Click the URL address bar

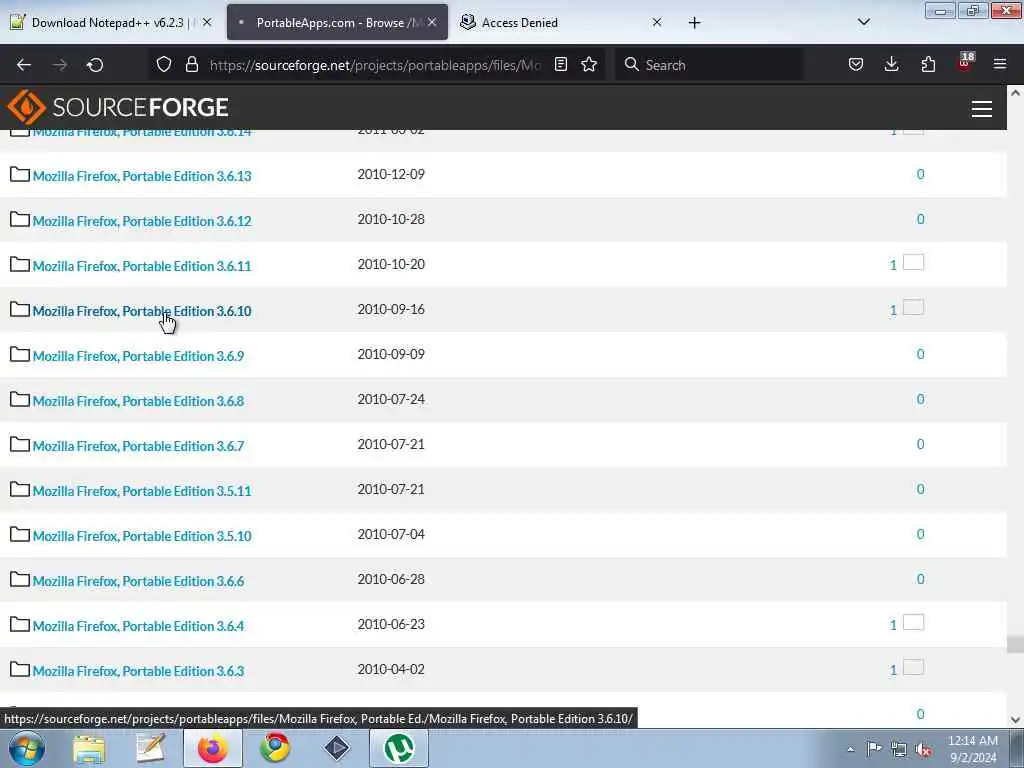pos(375,65)
